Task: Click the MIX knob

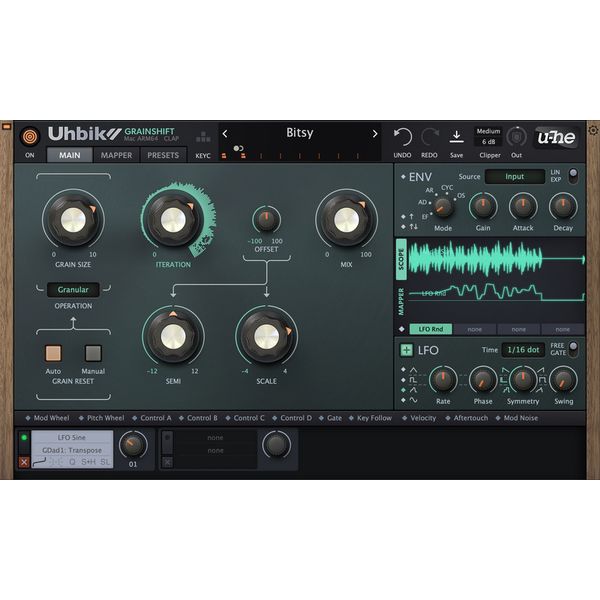Action: (345, 219)
